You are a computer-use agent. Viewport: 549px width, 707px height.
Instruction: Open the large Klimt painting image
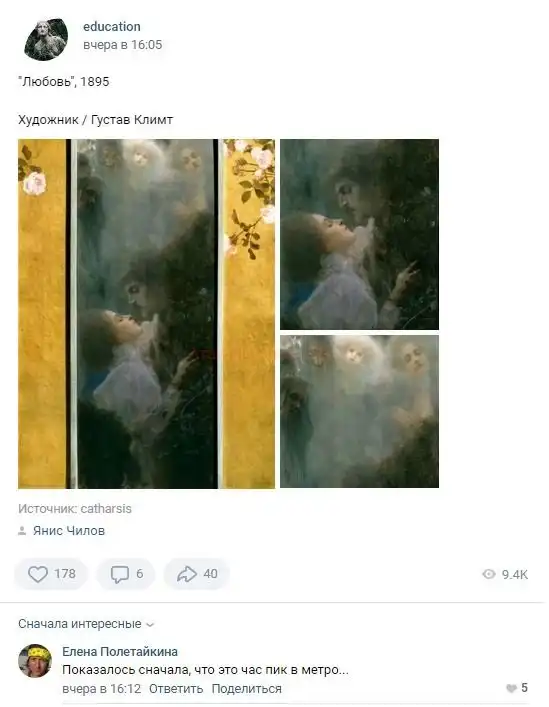point(146,314)
